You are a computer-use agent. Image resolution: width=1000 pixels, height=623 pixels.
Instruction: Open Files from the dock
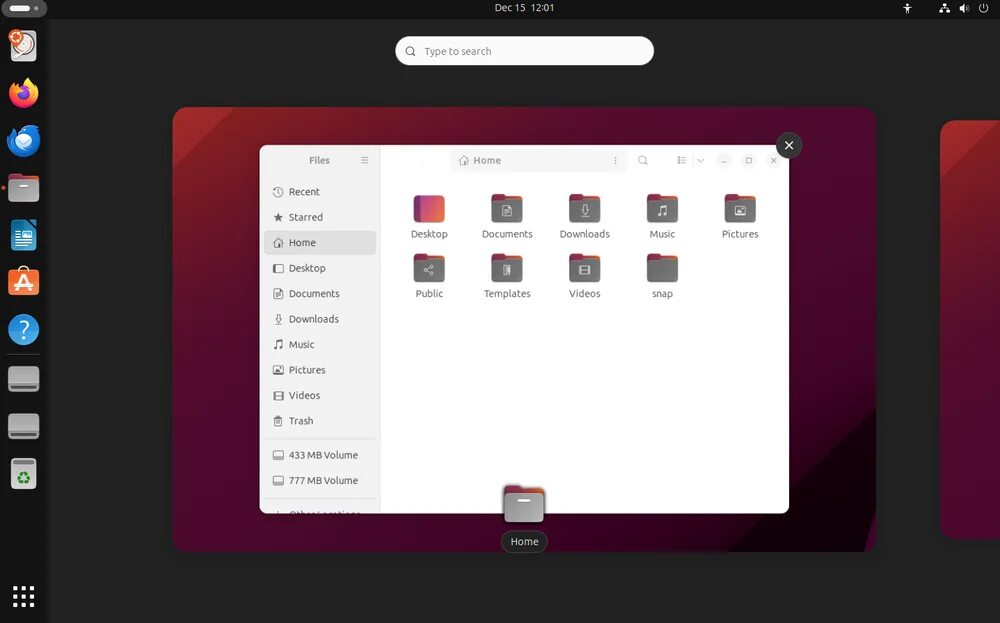pyautogui.click(x=24, y=188)
